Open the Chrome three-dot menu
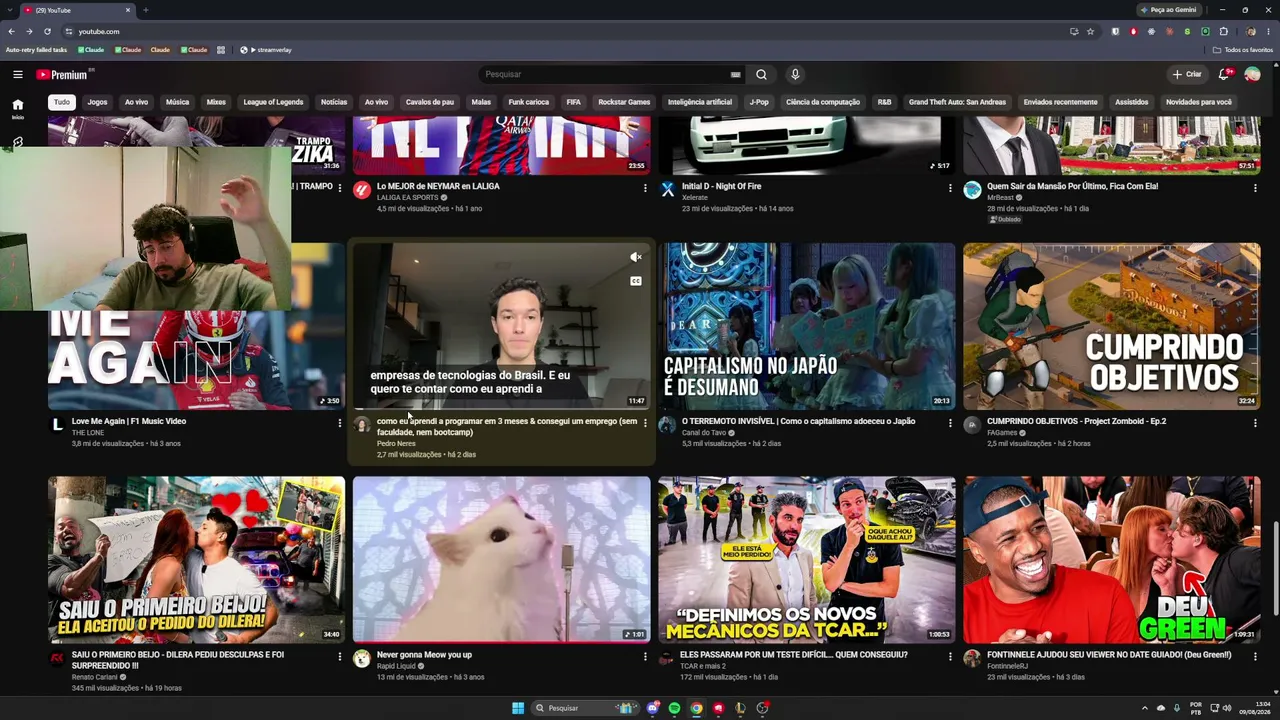 [x=1268, y=31]
